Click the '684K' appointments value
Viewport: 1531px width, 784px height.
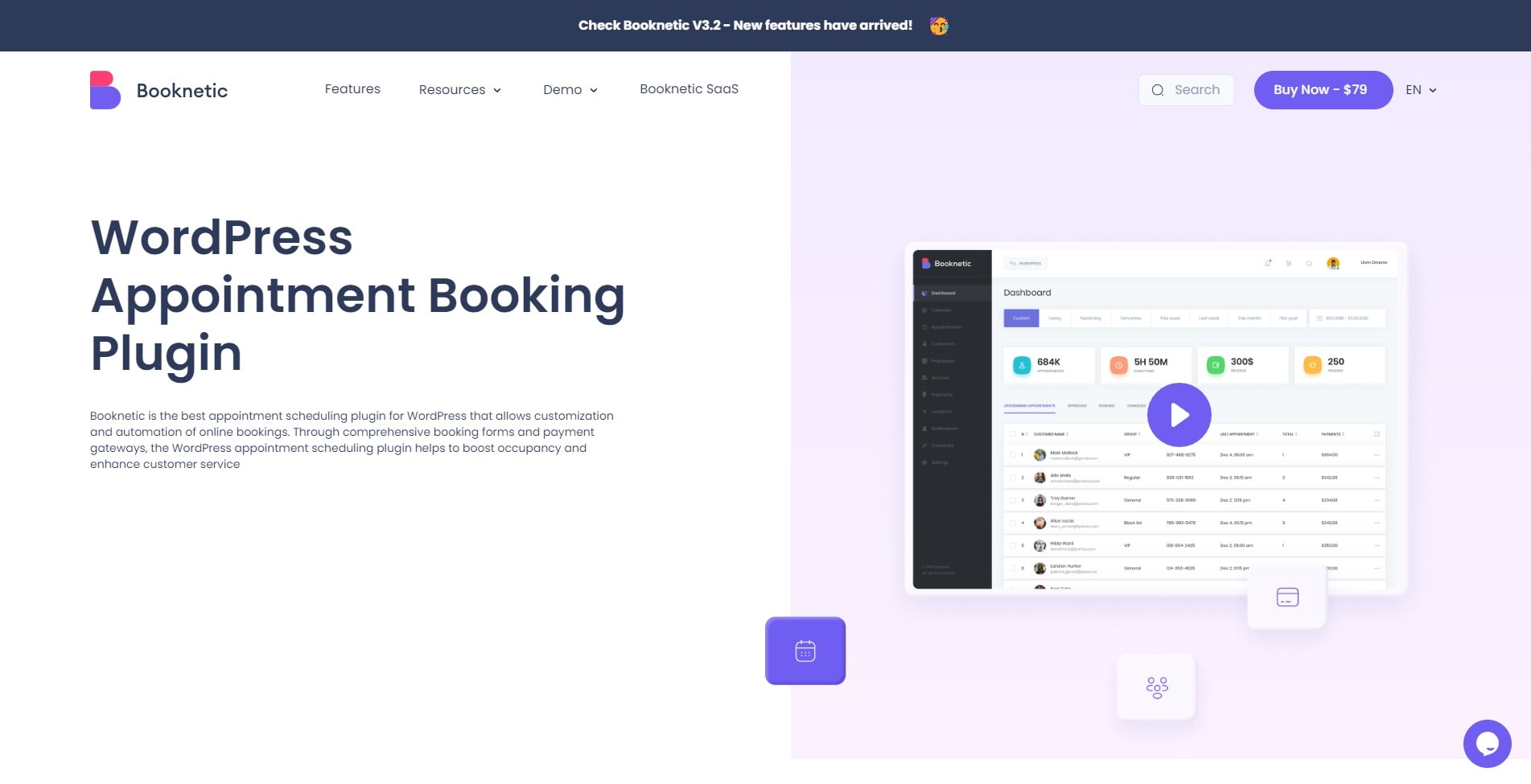click(1048, 362)
